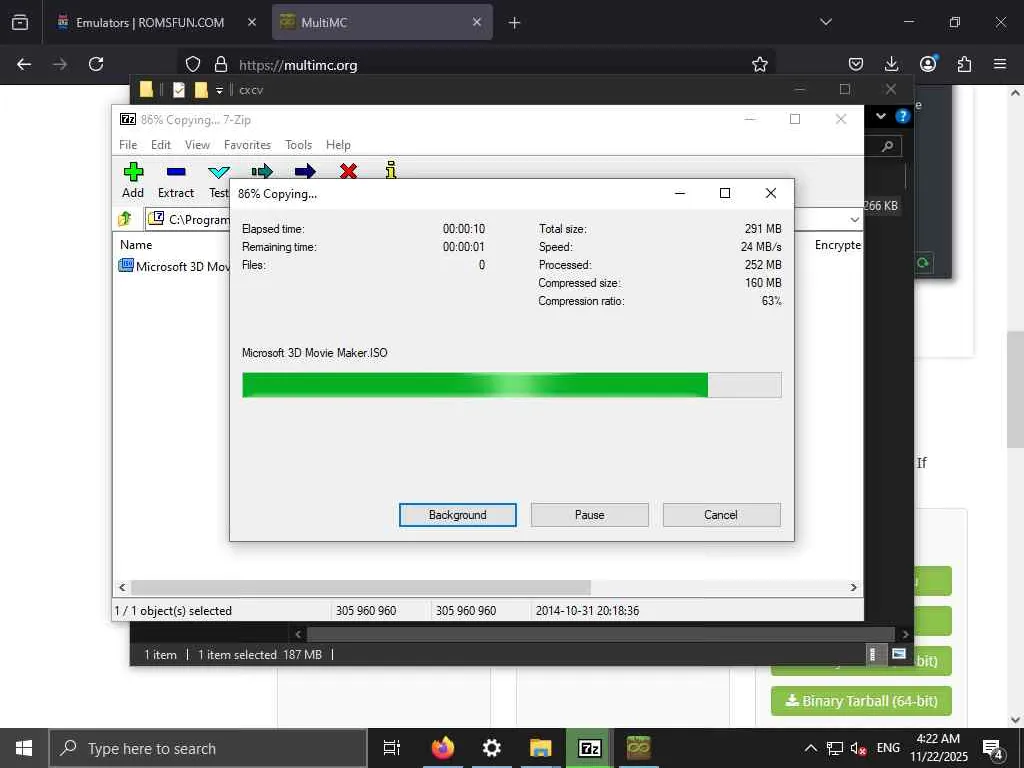This screenshot has width=1024, height=768.
Task: Open Firefox from the taskbar
Action: click(x=443, y=748)
